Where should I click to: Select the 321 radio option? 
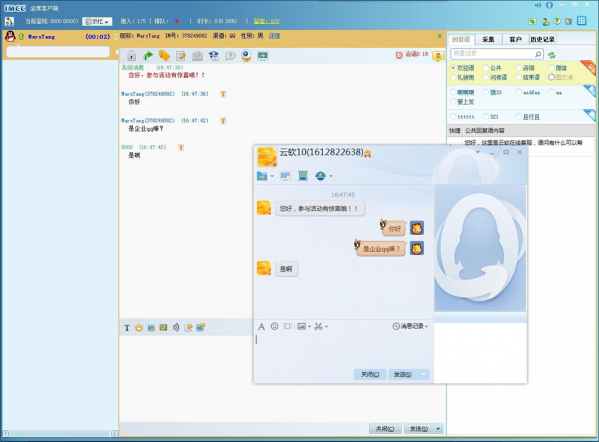click(486, 117)
